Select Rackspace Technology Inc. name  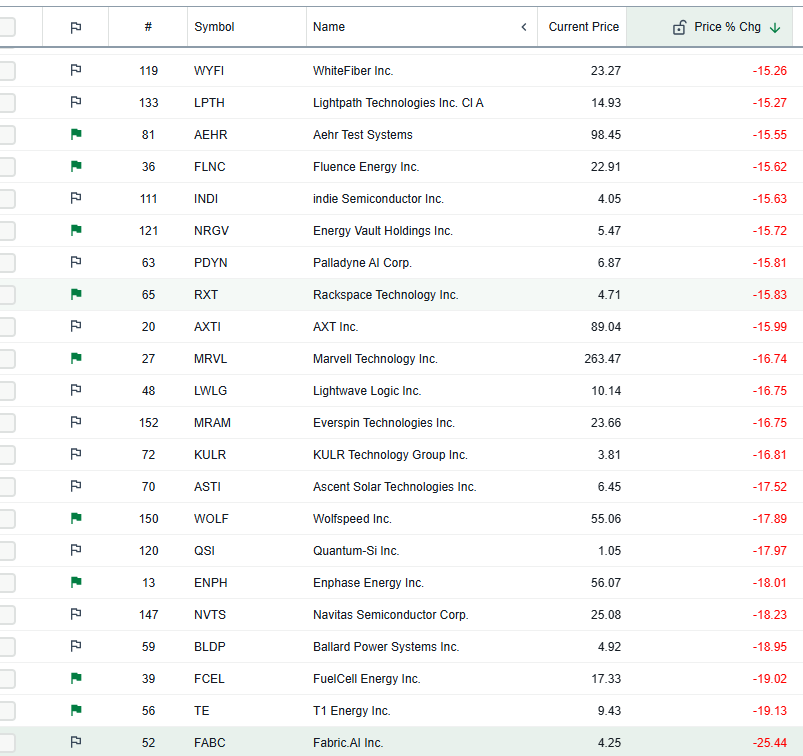[x=386, y=295]
